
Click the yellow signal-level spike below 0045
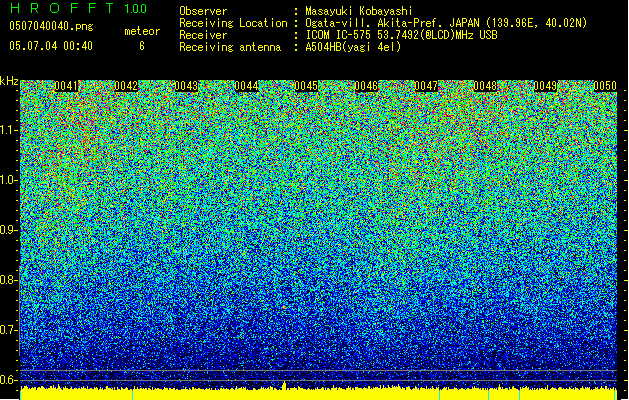[285, 386]
